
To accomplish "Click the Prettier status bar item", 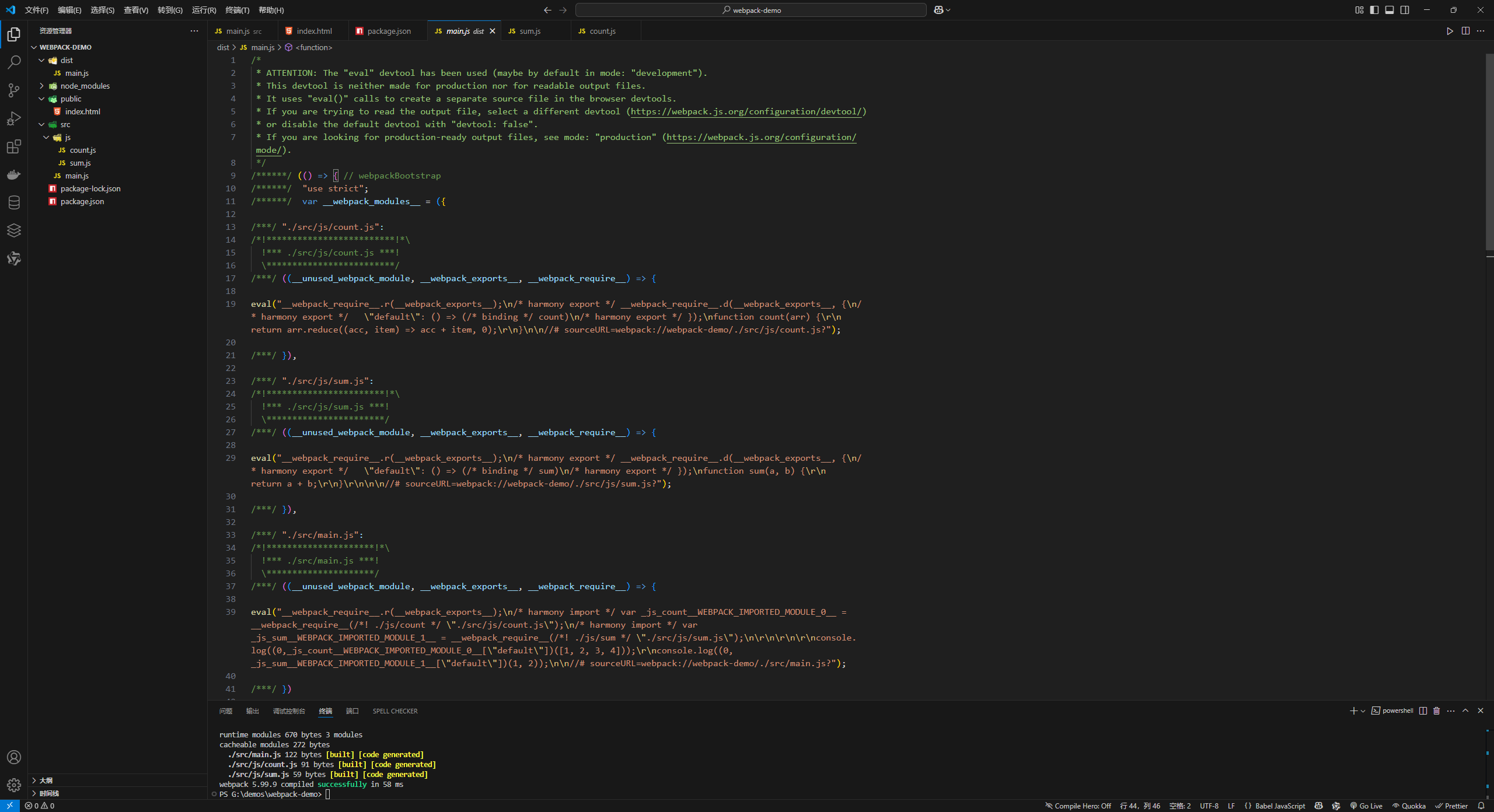I will point(1452,806).
